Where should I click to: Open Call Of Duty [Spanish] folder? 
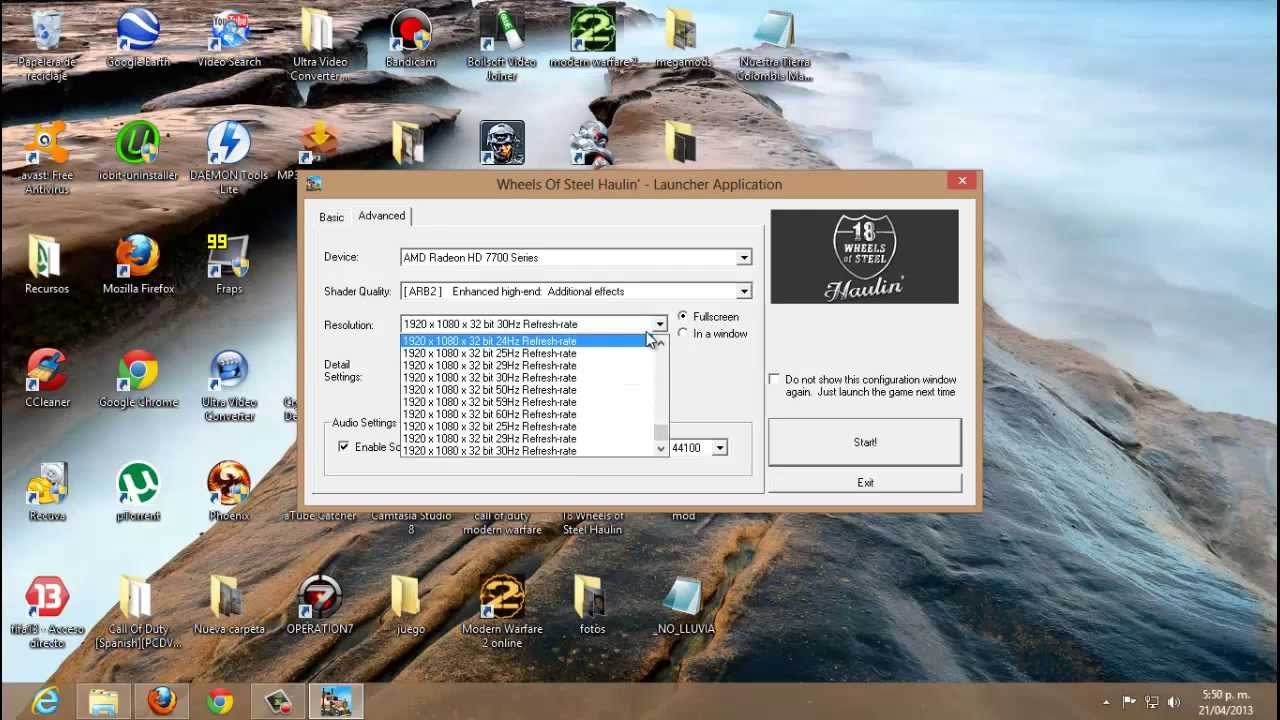pyautogui.click(x=138, y=612)
